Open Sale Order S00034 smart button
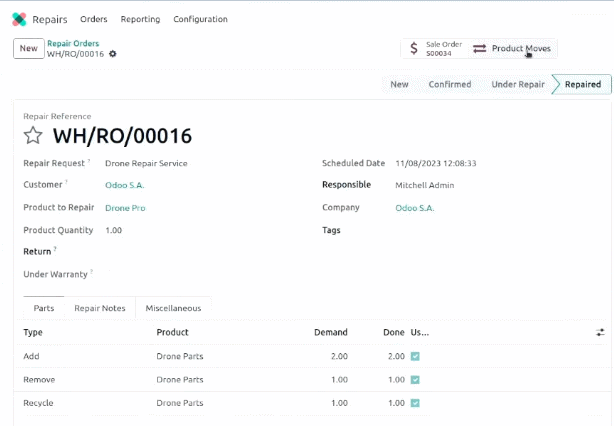614x426 pixels. pyautogui.click(x=437, y=49)
